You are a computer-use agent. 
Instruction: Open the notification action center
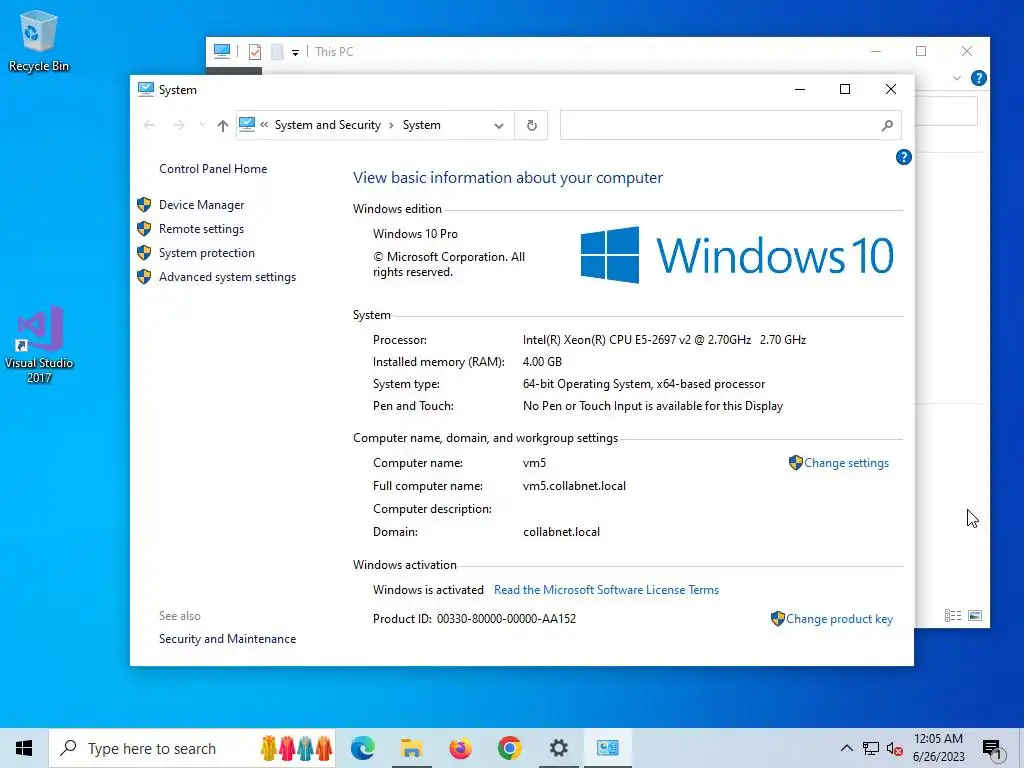992,749
